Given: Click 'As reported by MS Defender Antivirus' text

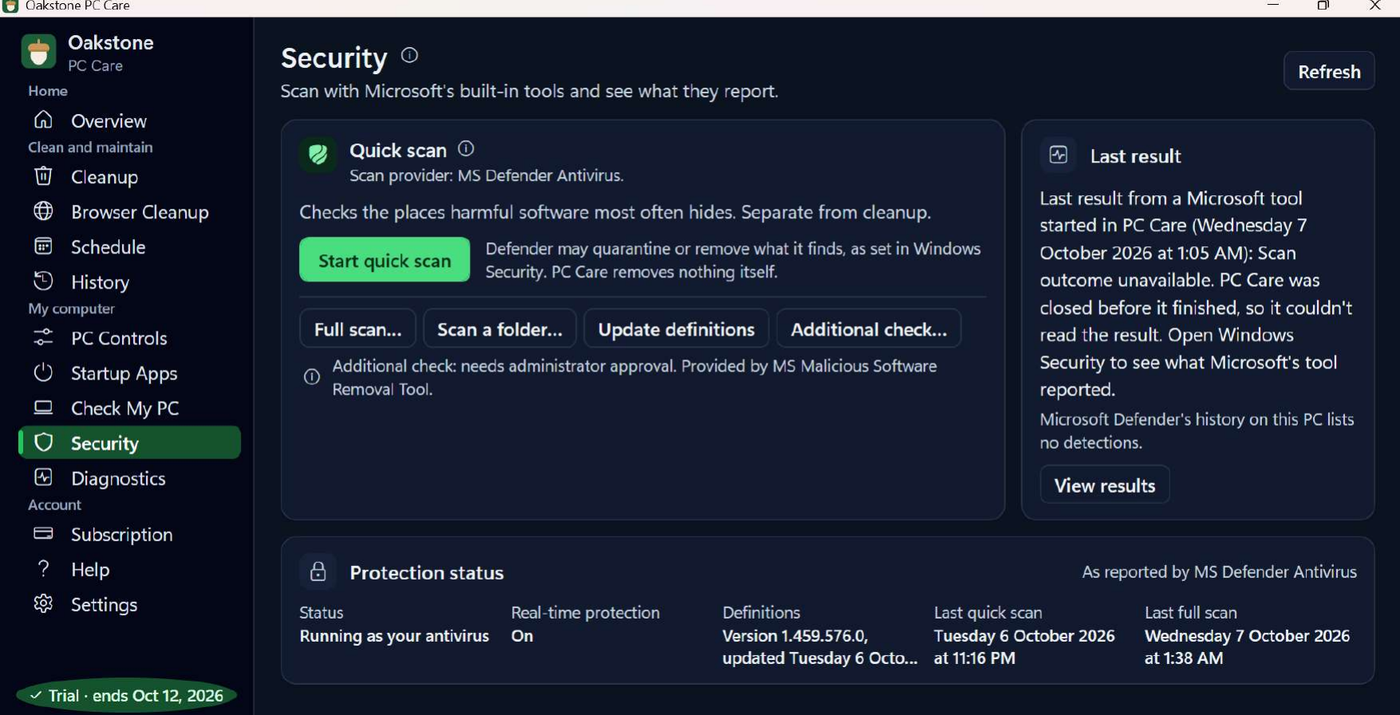Looking at the screenshot, I should tap(1219, 572).
